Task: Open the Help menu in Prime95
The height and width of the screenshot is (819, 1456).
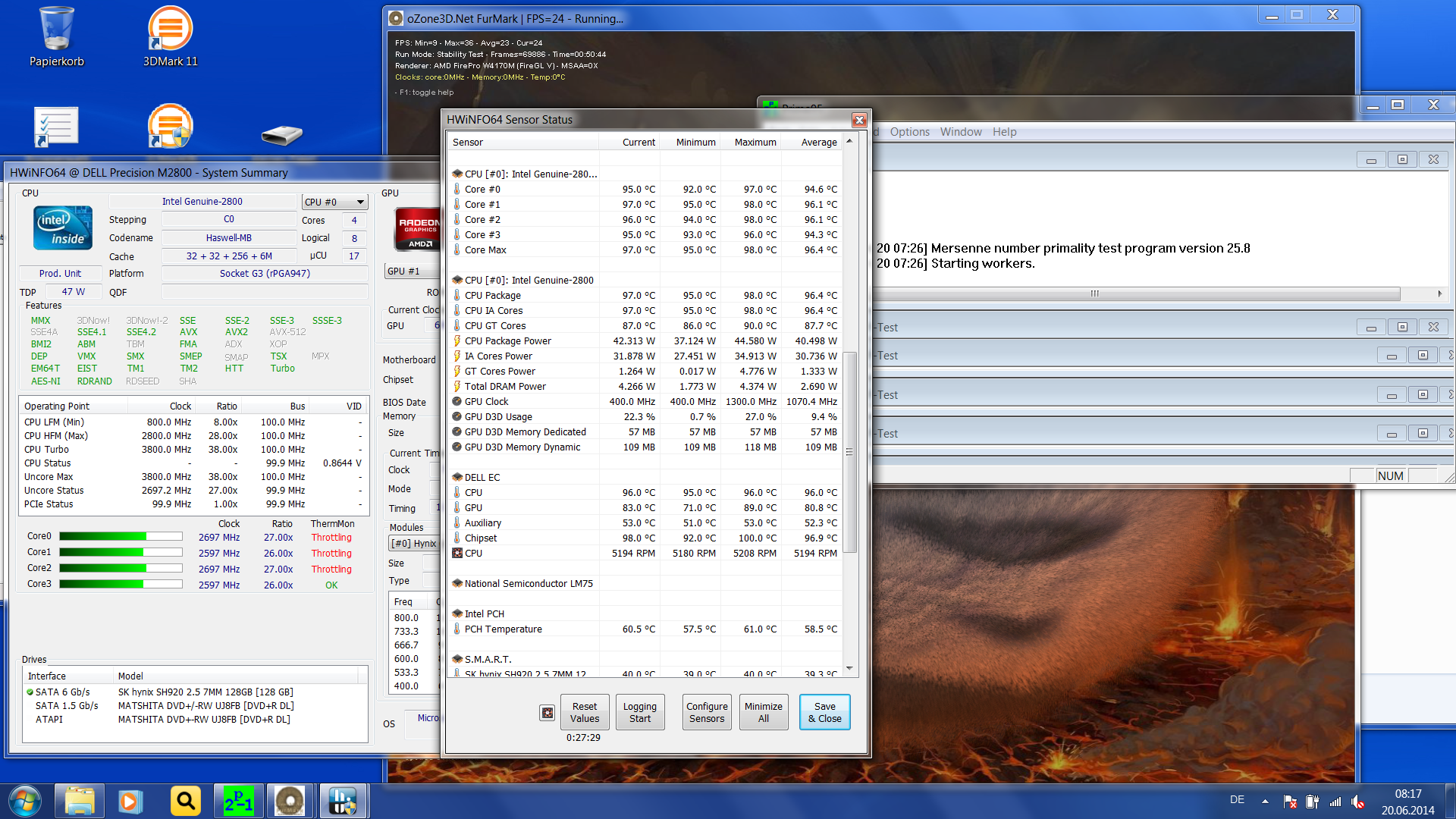Action: coord(1004,132)
